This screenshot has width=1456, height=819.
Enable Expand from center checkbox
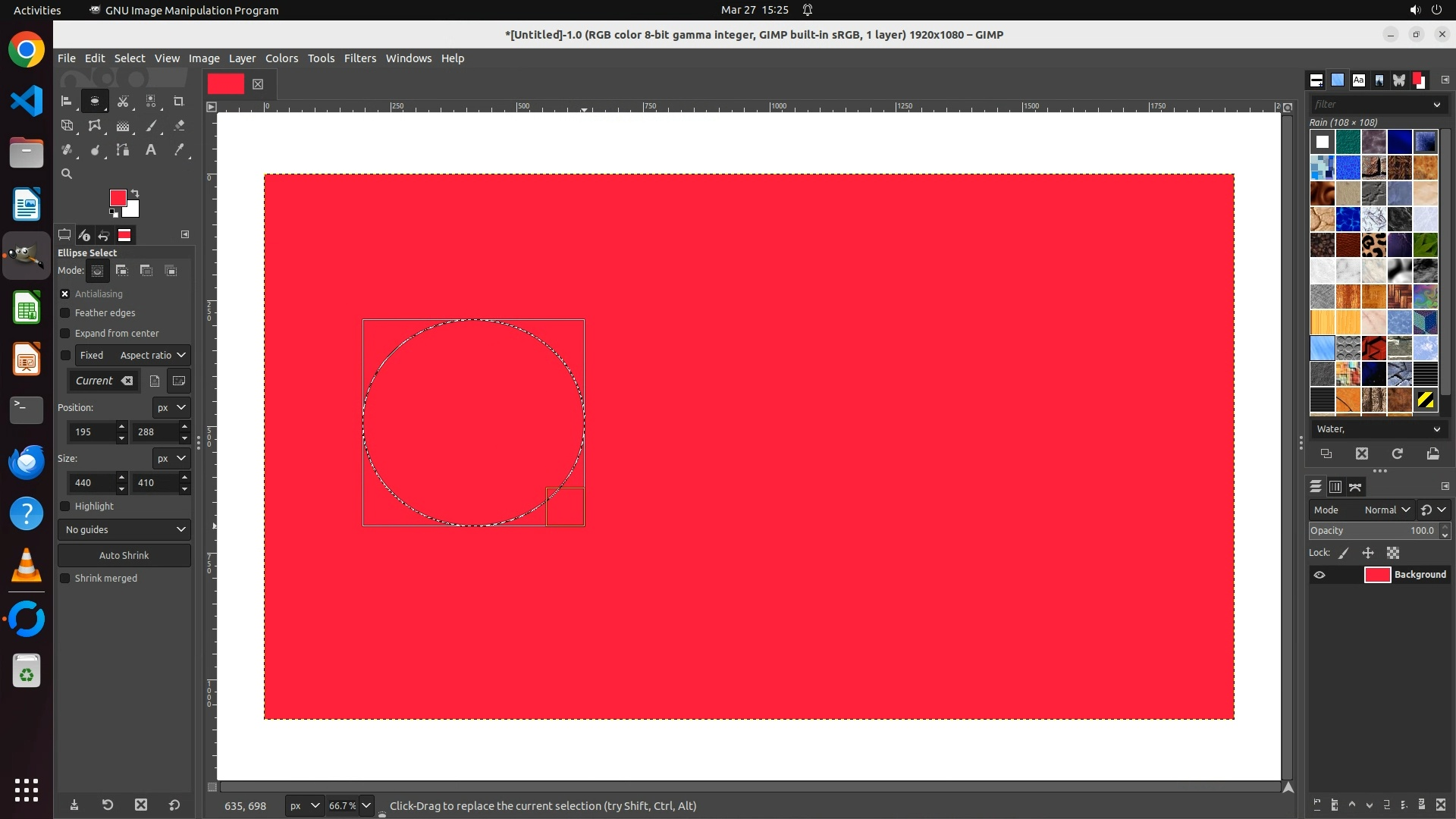[65, 334]
